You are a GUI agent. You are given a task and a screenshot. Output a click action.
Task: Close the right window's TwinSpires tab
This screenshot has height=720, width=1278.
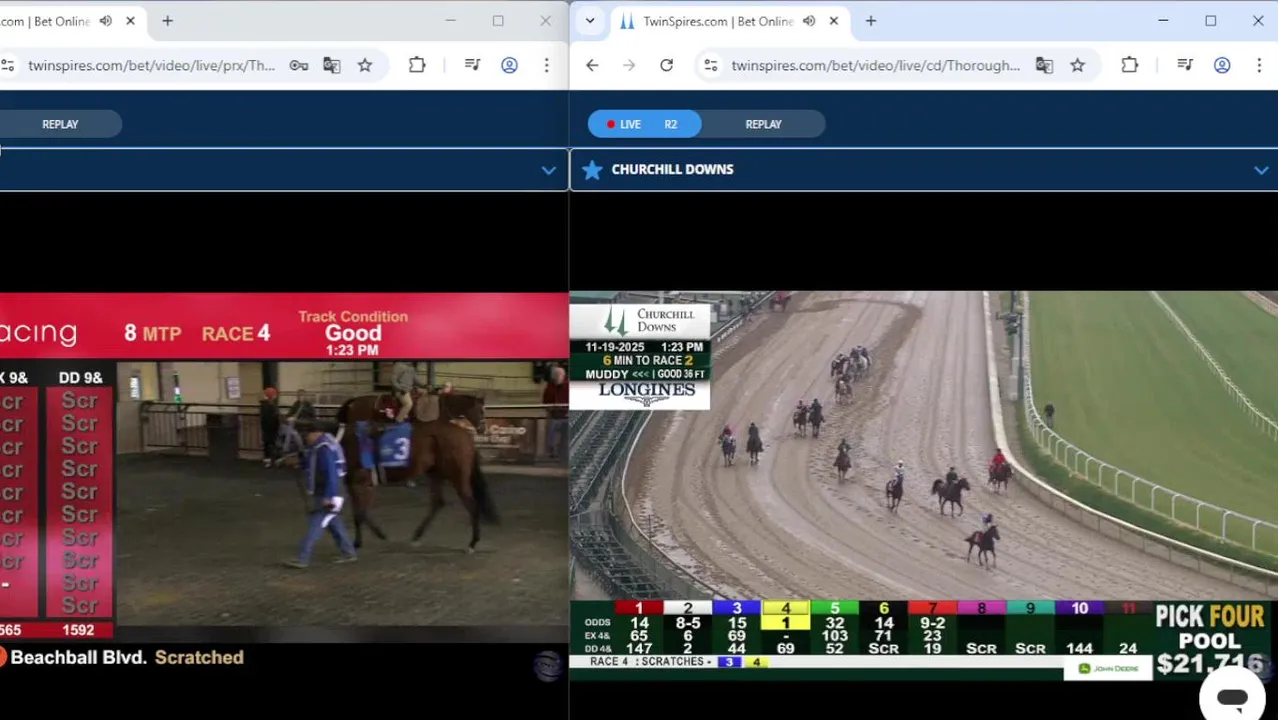pos(834,21)
